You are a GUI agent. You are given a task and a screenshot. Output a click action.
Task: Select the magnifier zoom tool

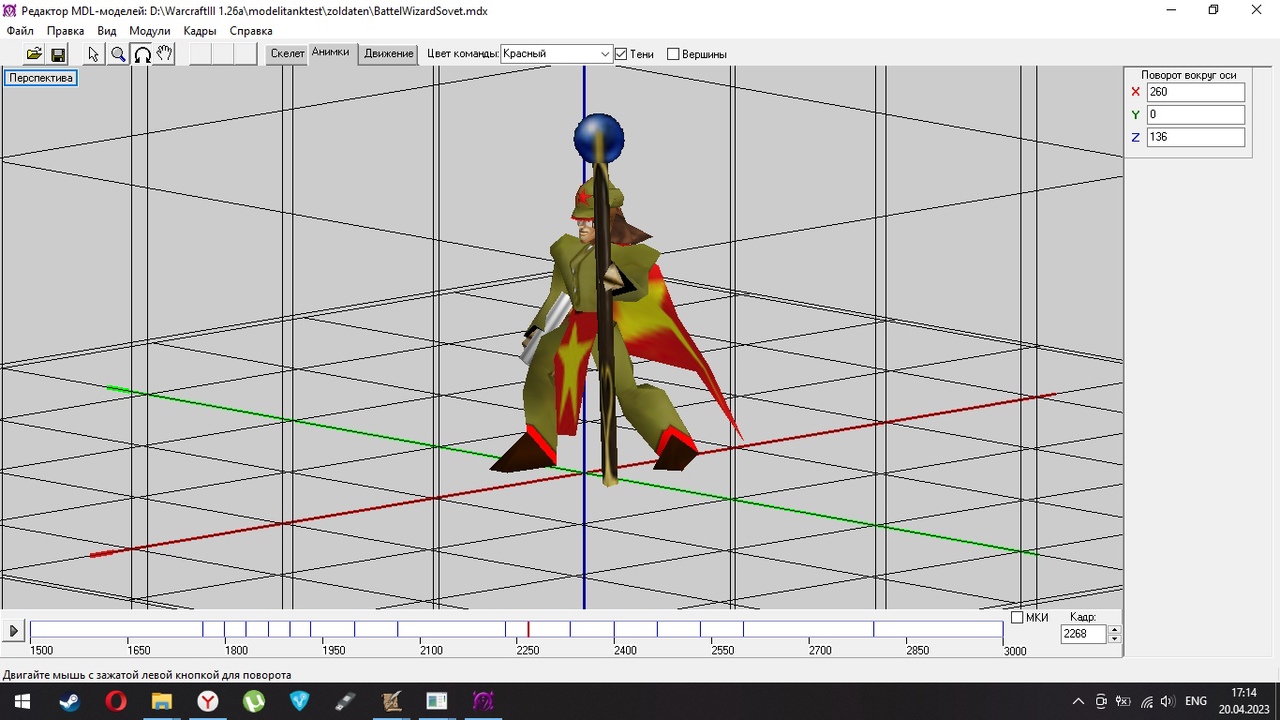point(118,54)
